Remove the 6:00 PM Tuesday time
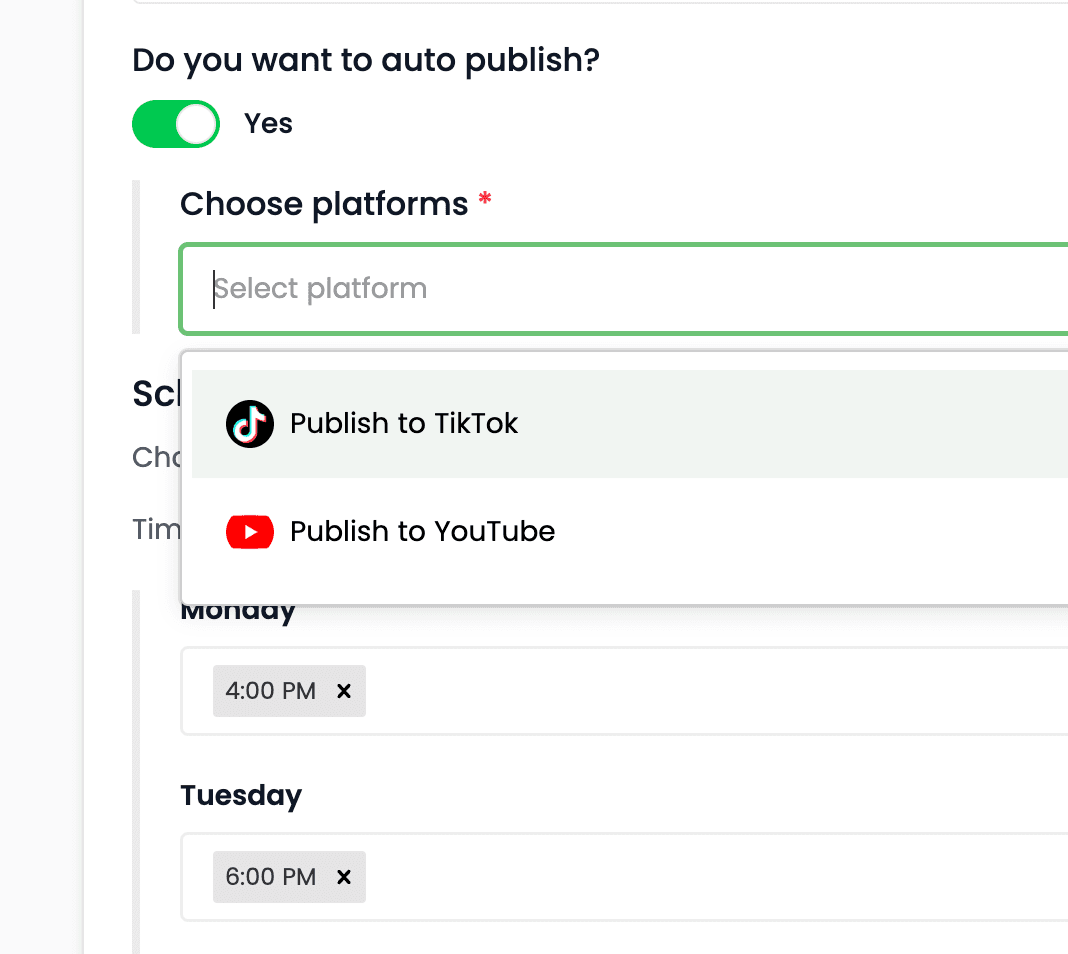This screenshot has height=954, width=1068. pos(344,877)
